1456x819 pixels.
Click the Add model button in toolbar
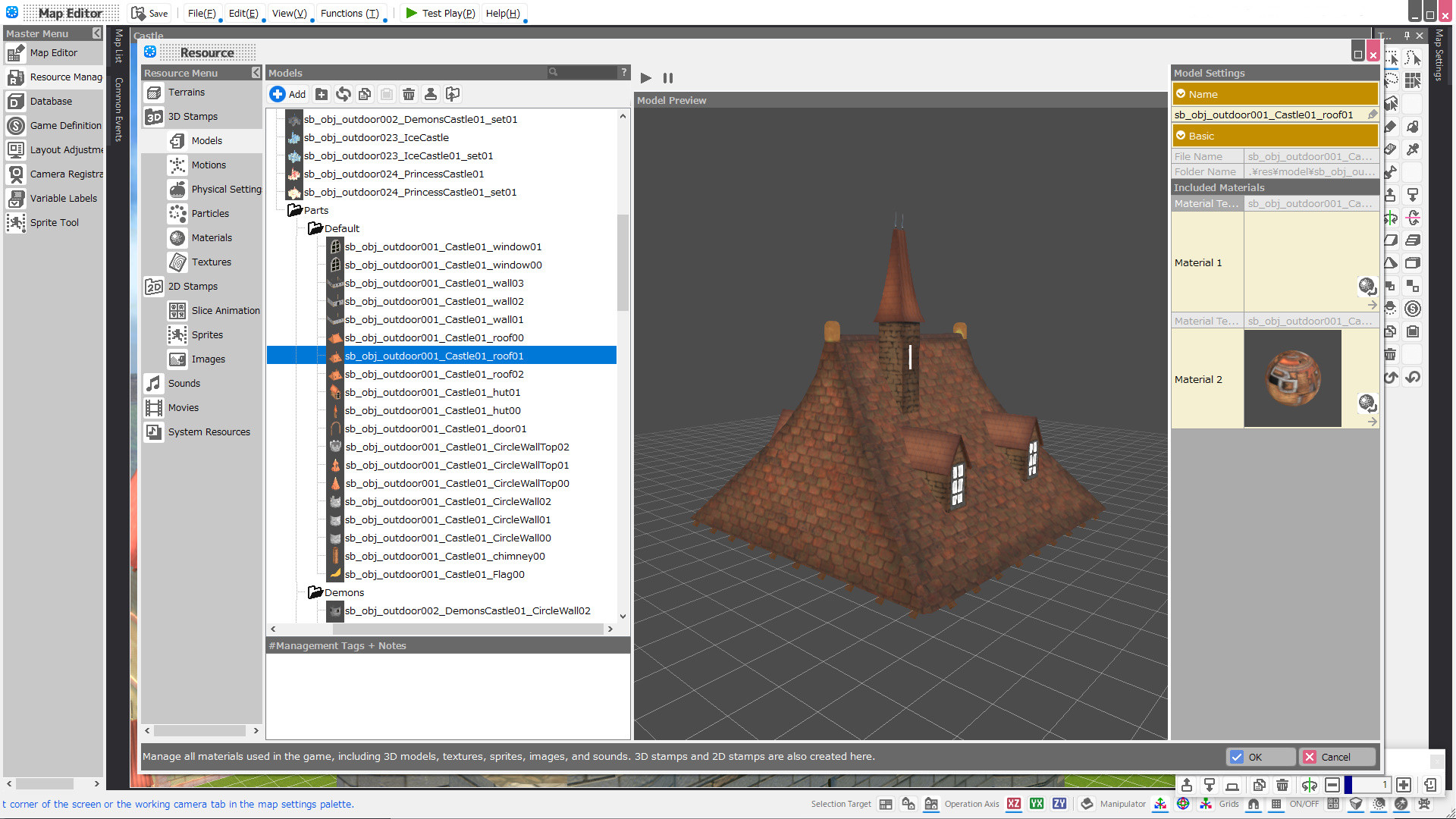[x=288, y=94]
